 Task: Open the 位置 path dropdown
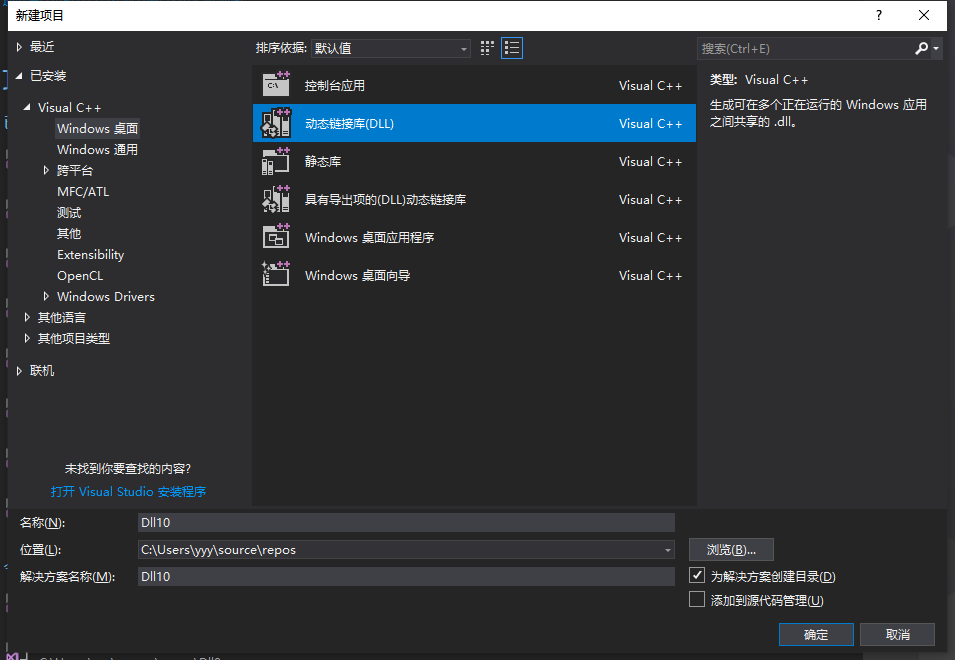coord(667,549)
